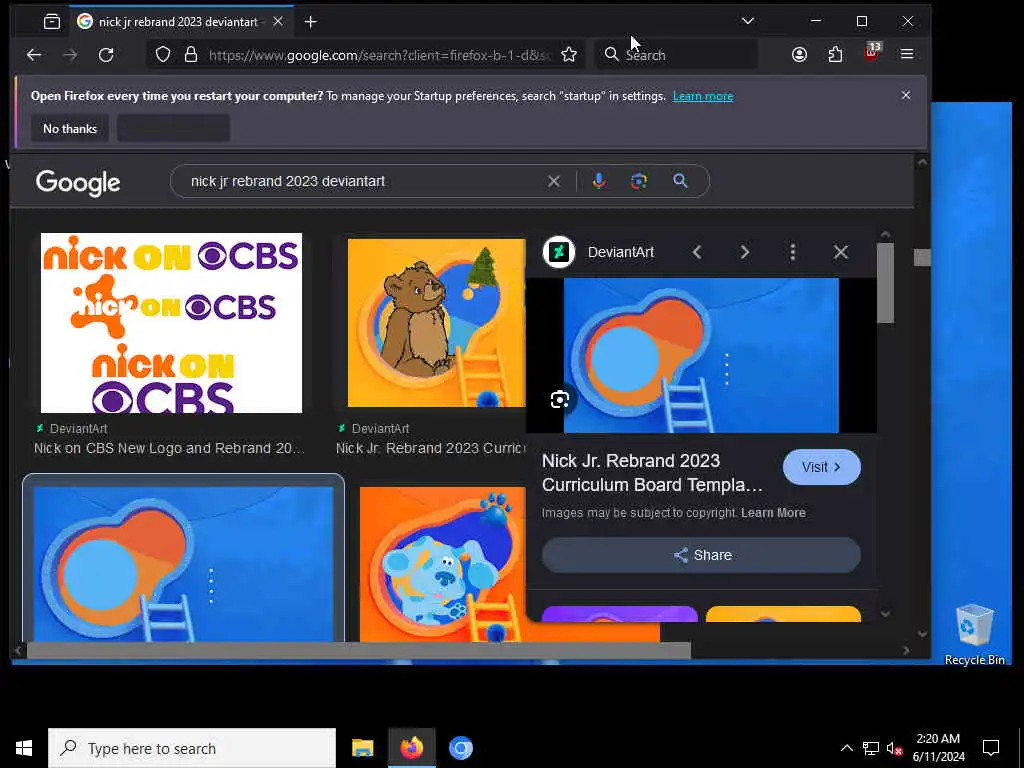
Task: Expand the list all tabs chevron
Action: (x=748, y=21)
